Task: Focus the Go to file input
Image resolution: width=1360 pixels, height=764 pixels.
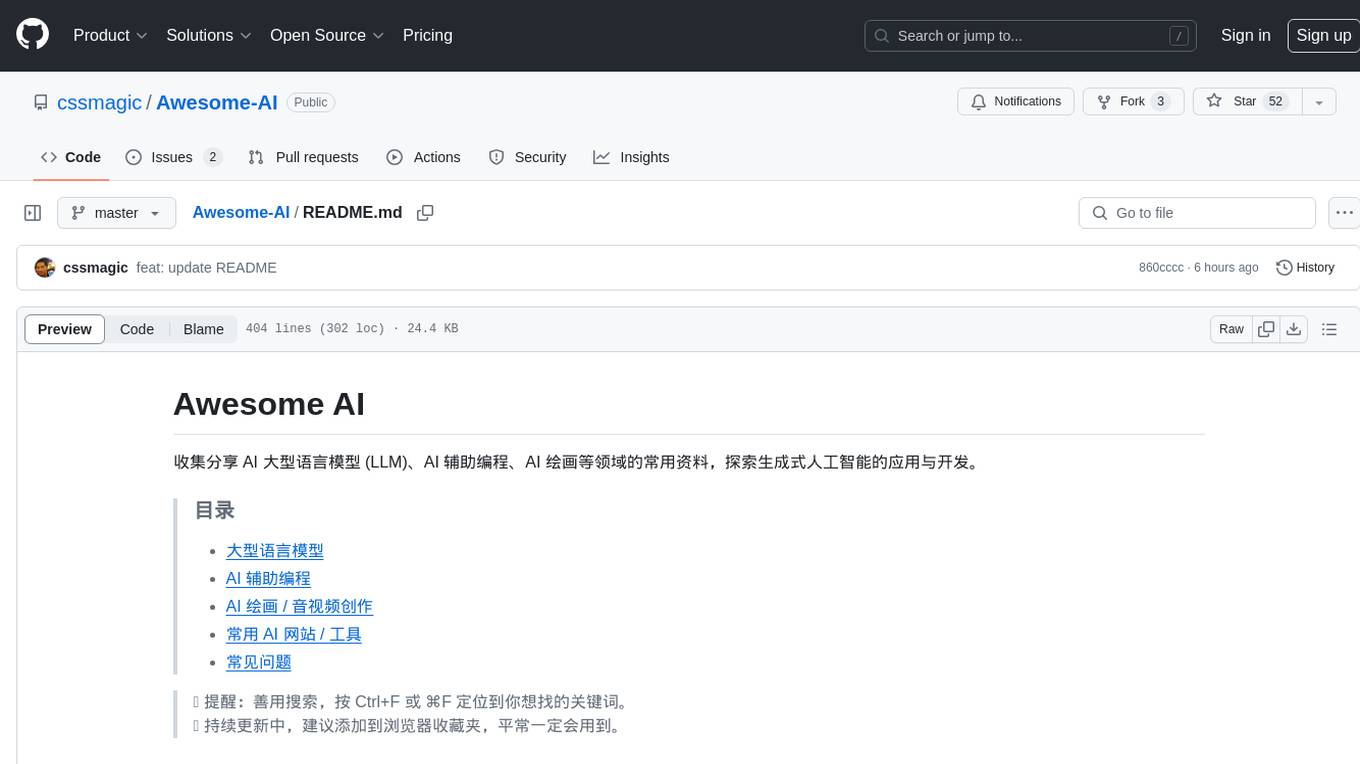Action: (1197, 213)
